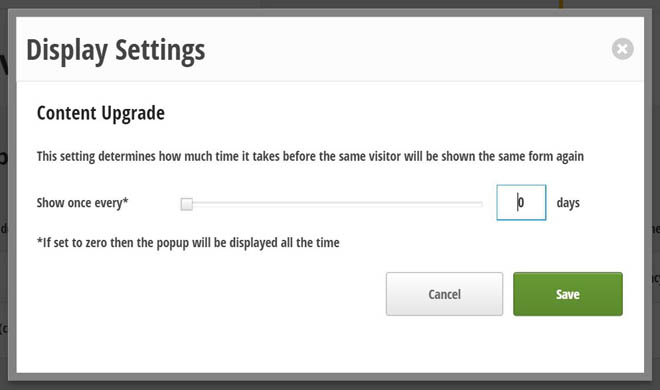This screenshot has height=390, width=660.
Task: Click the middle of the days slider track
Action: click(332, 204)
